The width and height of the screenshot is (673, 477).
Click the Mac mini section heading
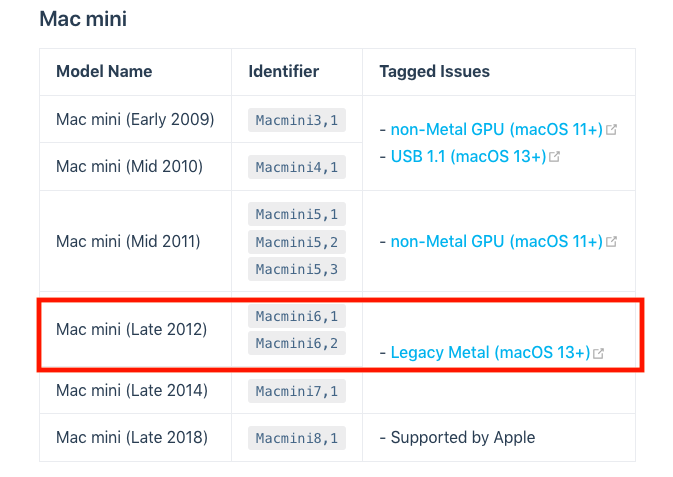(x=83, y=19)
